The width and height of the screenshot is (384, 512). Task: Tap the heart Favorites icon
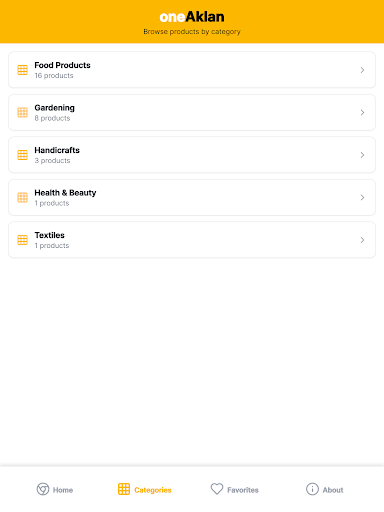pyautogui.click(x=217, y=489)
